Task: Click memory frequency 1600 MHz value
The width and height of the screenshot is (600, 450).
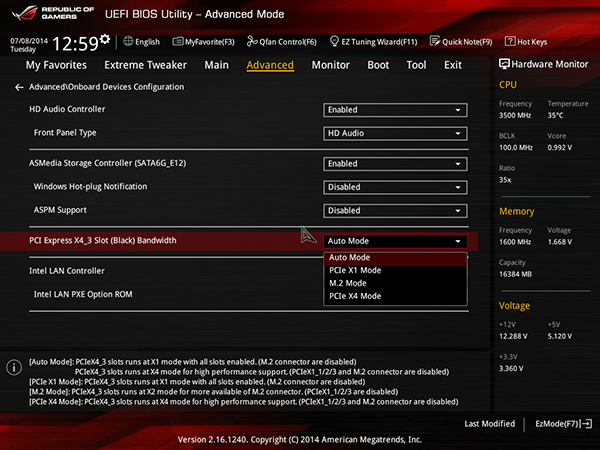Action: coord(515,242)
